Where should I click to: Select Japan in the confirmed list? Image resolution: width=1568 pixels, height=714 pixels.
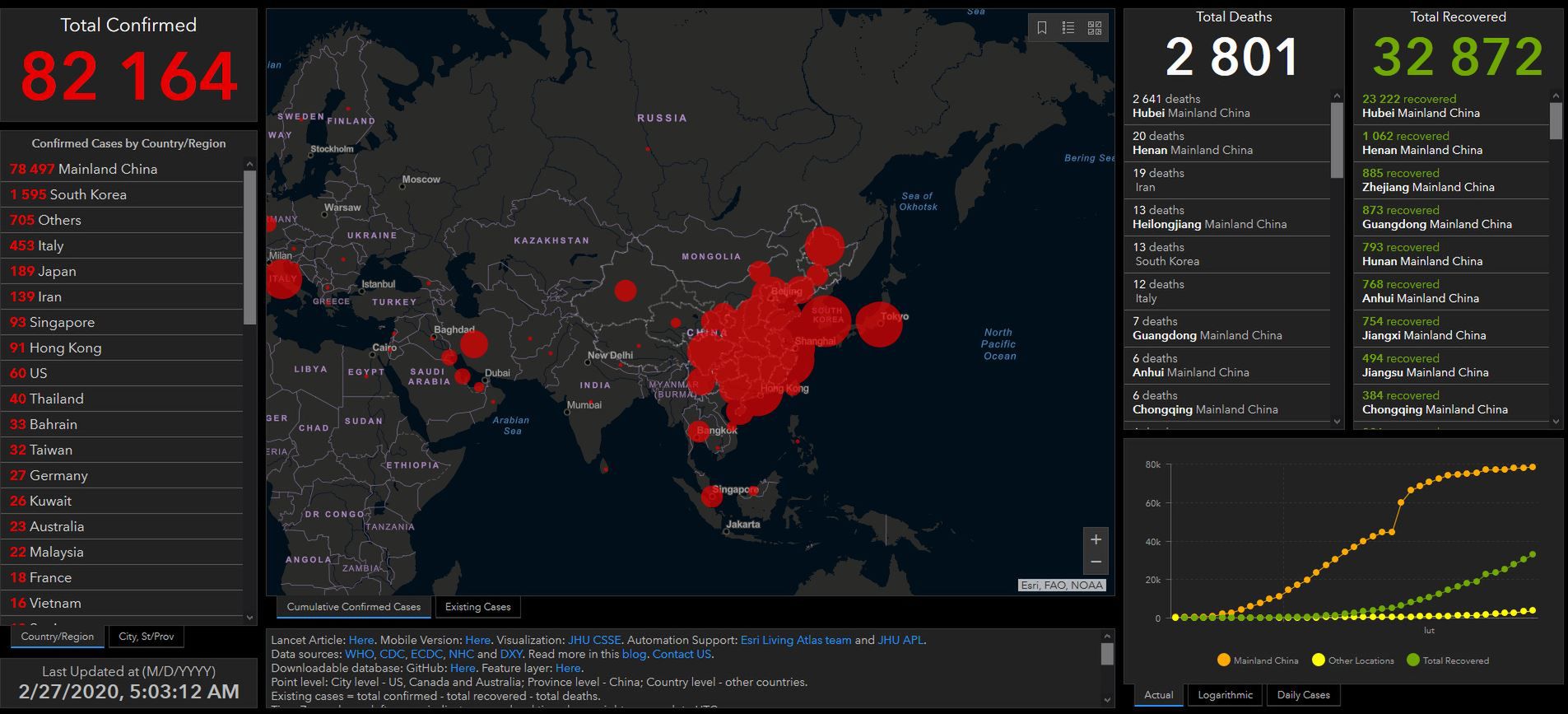122,271
